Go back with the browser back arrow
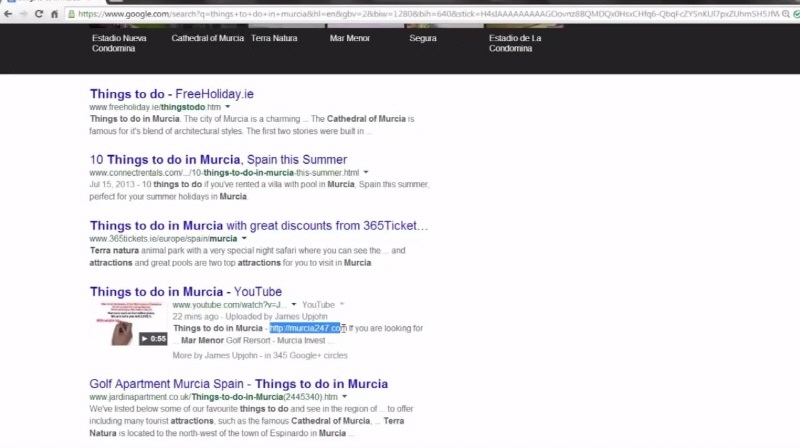 pyautogui.click(x=8, y=14)
